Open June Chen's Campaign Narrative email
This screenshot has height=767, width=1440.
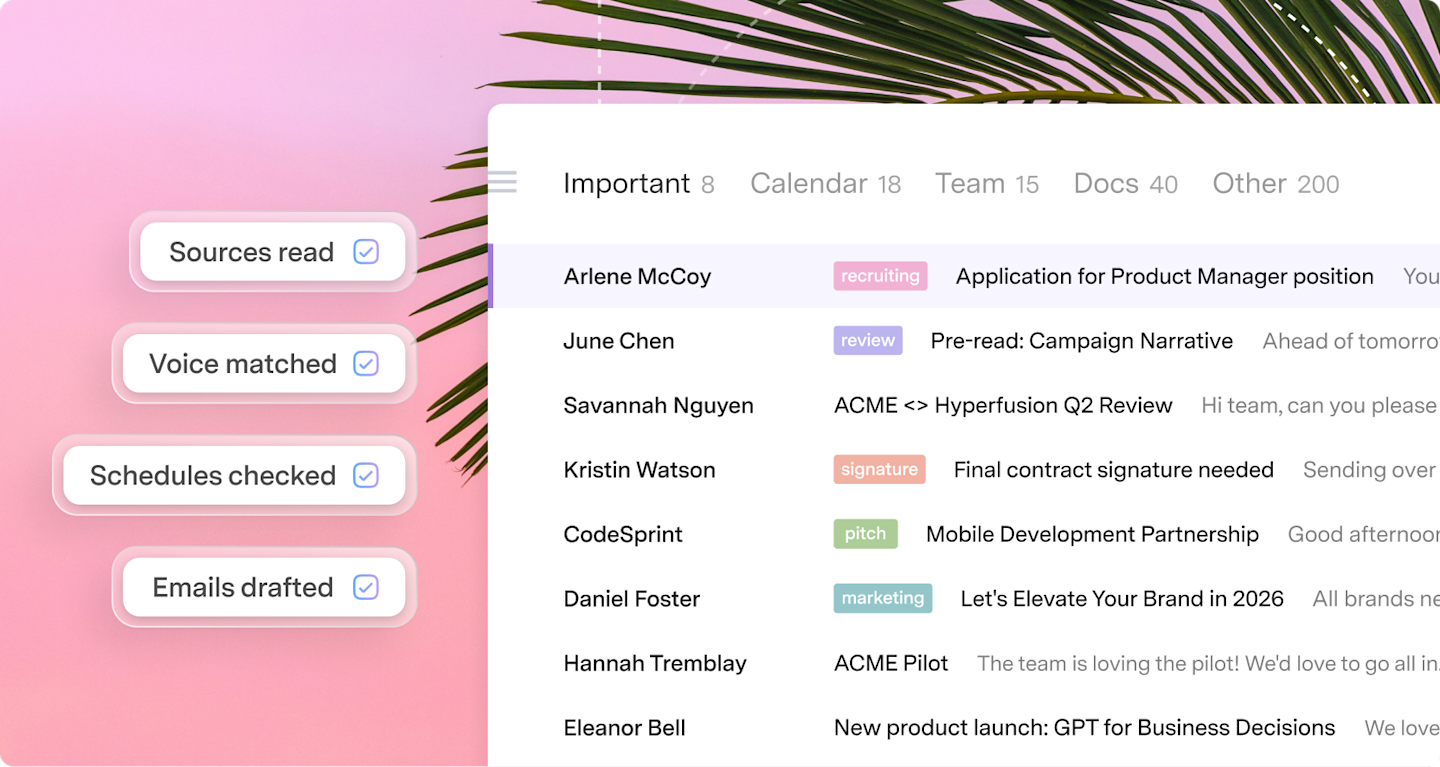tap(964, 341)
